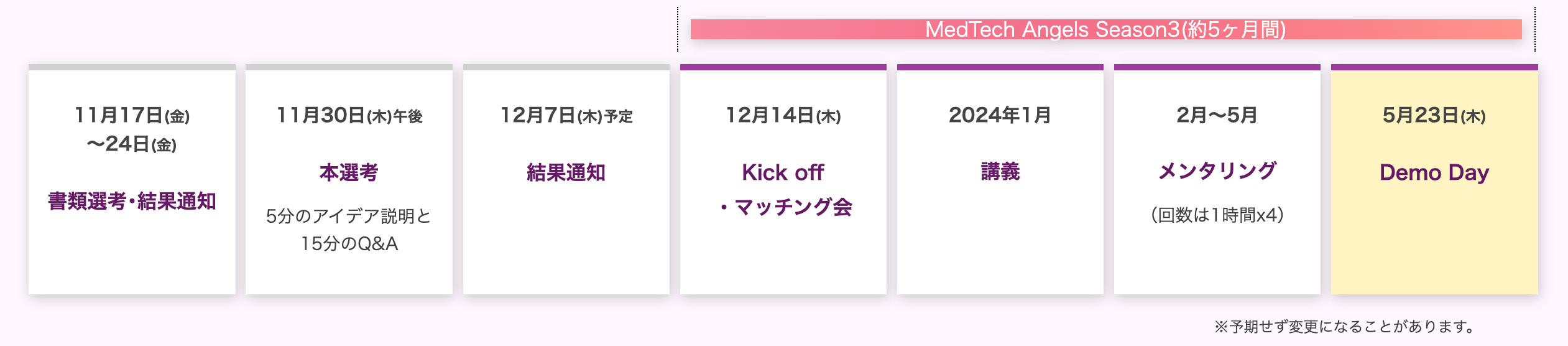
Task: Click 結果通知 title under 12月7日
Action: pyautogui.click(x=566, y=172)
